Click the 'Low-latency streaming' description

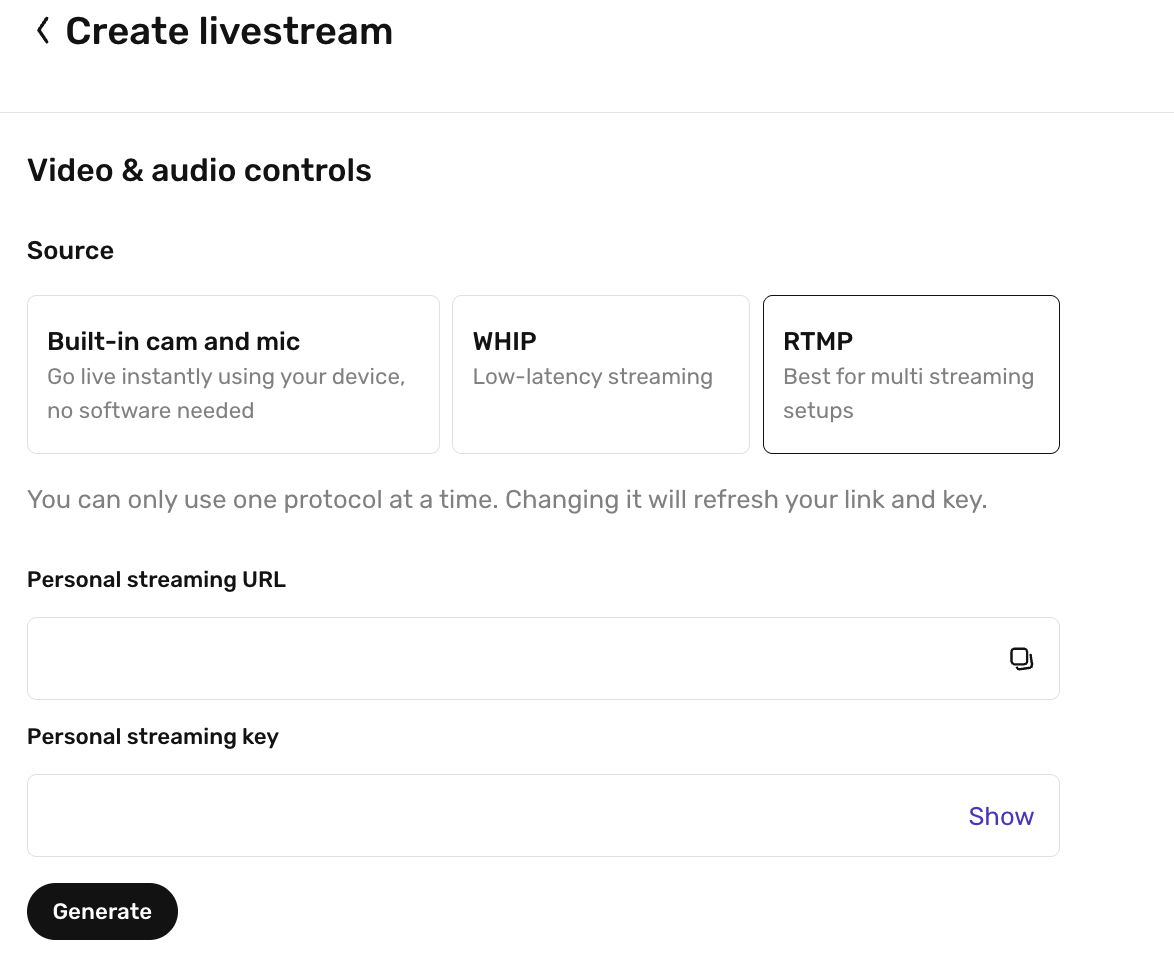(592, 377)
